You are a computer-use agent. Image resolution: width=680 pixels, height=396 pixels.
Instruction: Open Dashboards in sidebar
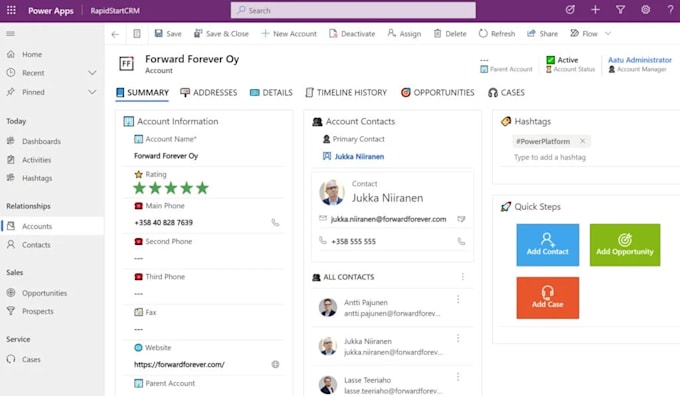tap(41, 141)
